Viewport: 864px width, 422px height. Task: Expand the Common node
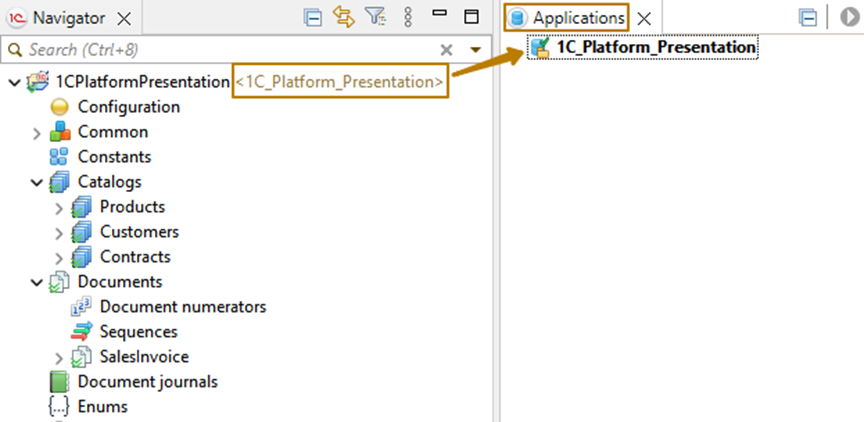(x=36, y=133)
